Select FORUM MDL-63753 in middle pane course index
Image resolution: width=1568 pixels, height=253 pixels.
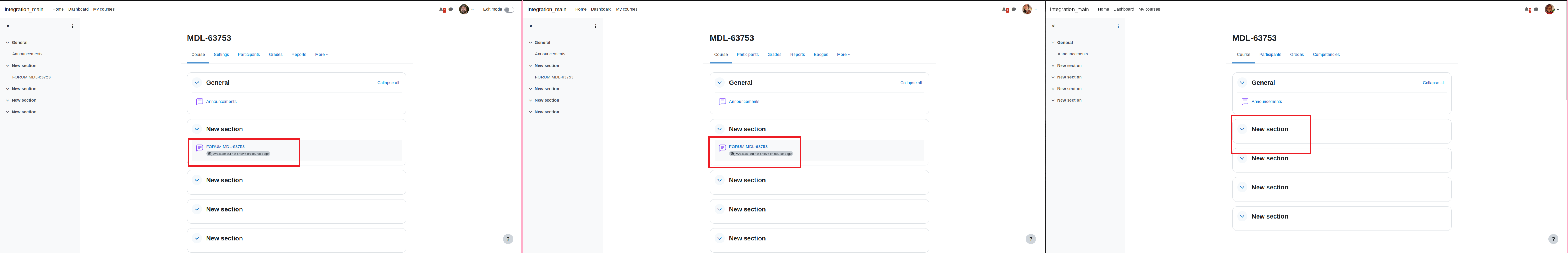point(554,78)
